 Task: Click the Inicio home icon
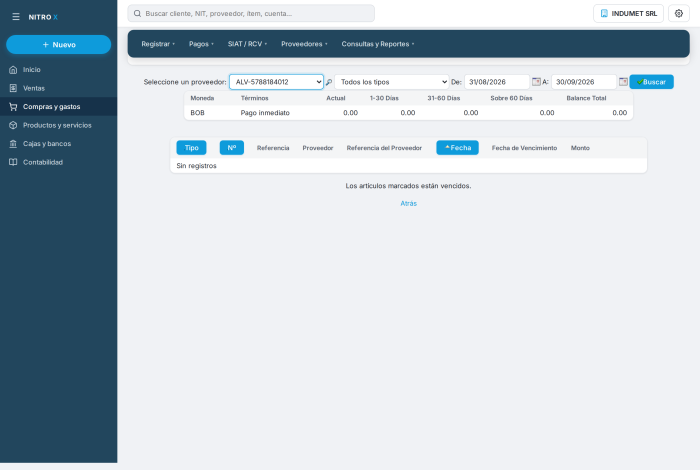click(13, 70)
